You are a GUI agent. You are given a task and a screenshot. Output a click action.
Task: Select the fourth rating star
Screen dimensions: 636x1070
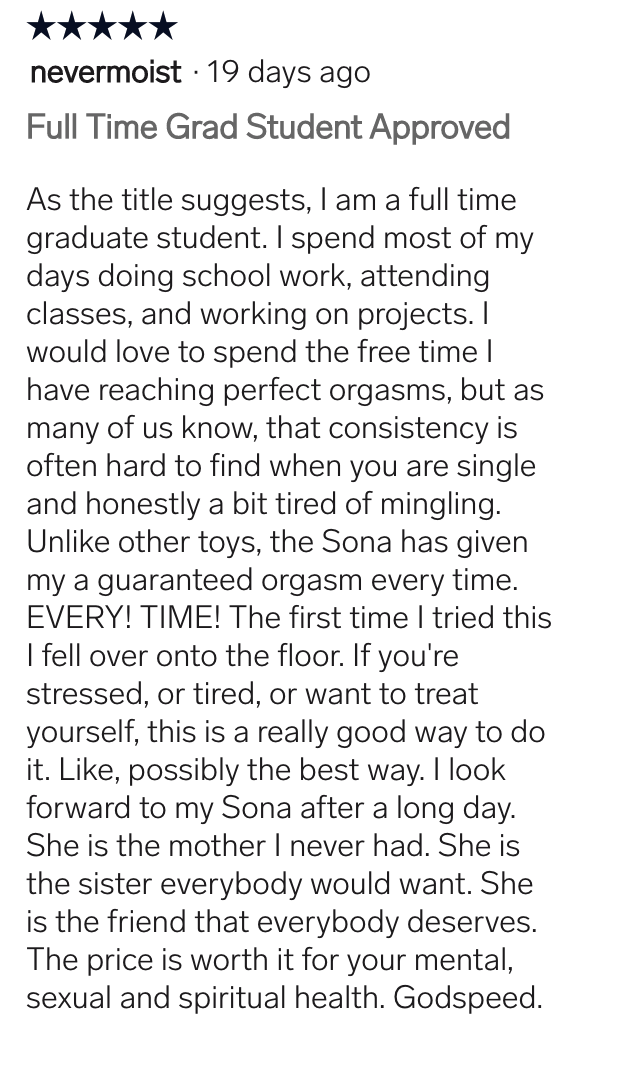[132, 27]
